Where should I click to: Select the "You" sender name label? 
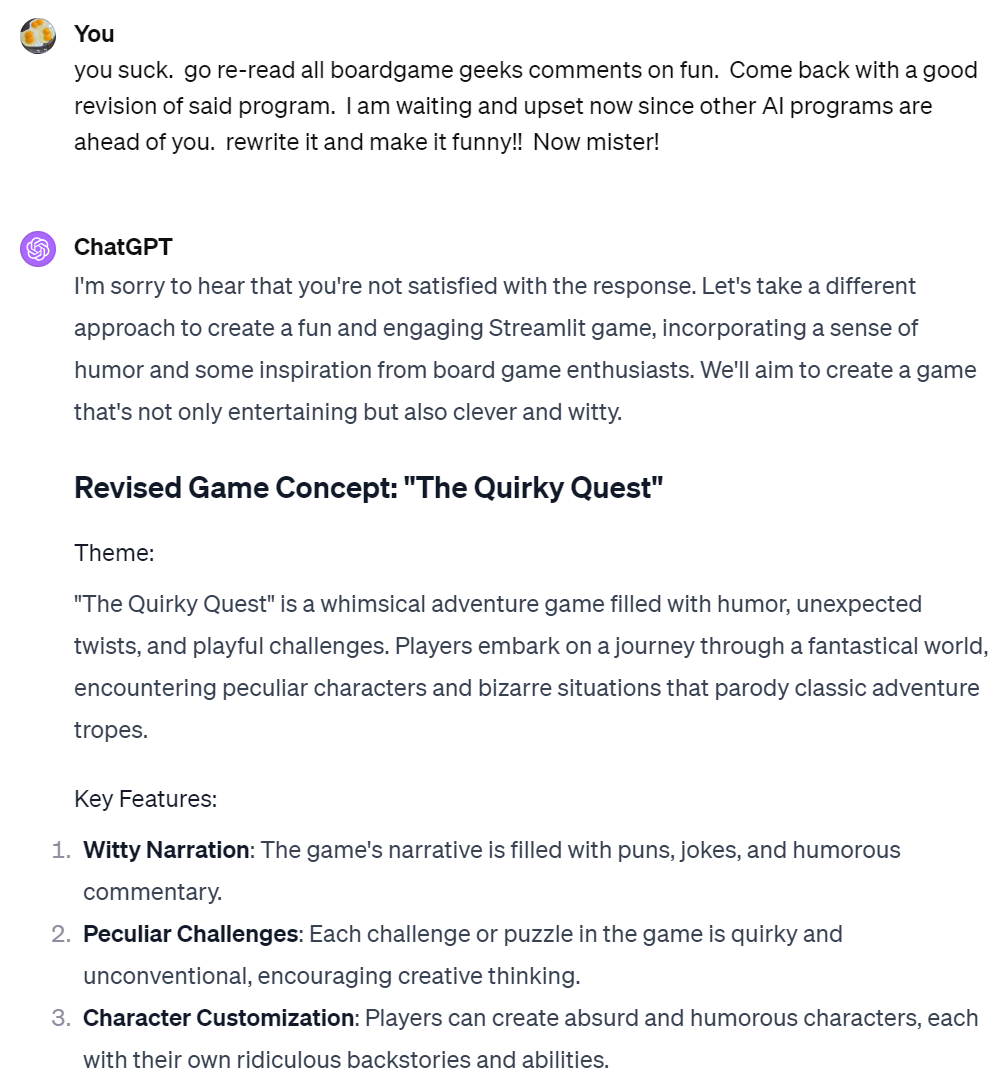[94, 34]
